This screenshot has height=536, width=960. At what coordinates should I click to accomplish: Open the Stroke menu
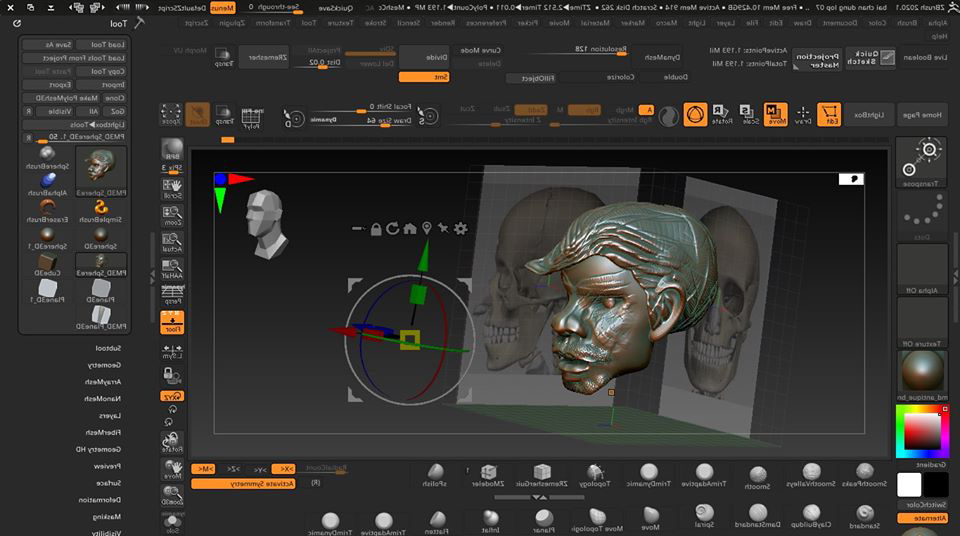[375, 23]
